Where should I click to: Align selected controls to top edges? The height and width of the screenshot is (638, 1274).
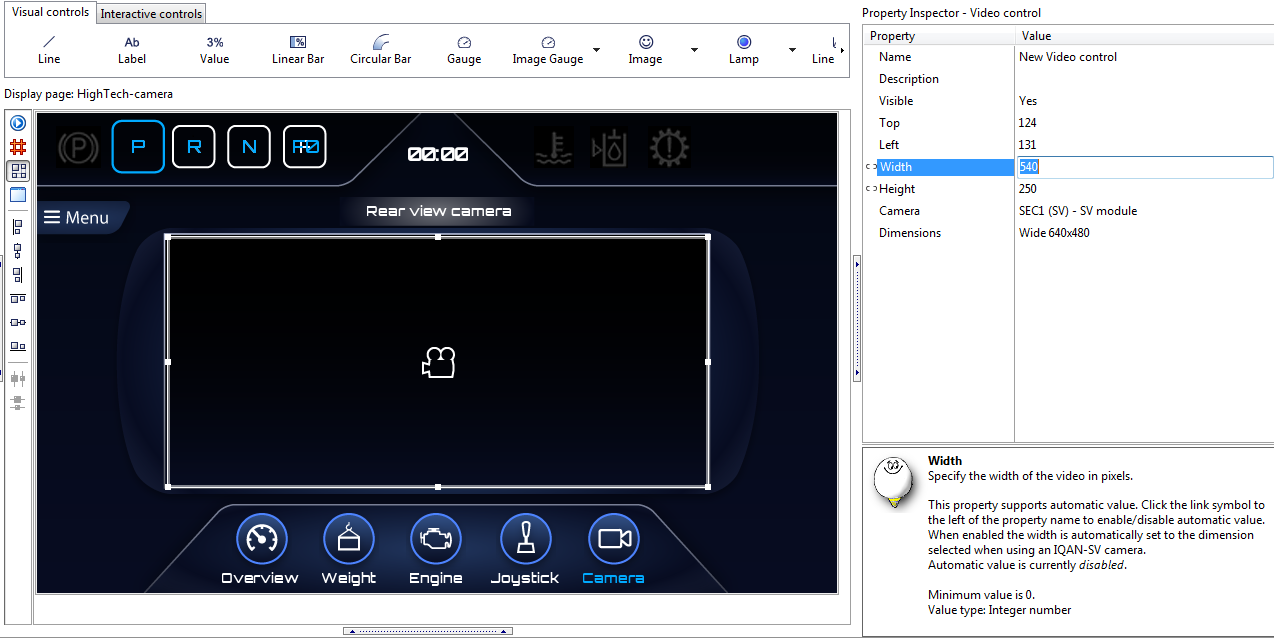tap(18, 299)
